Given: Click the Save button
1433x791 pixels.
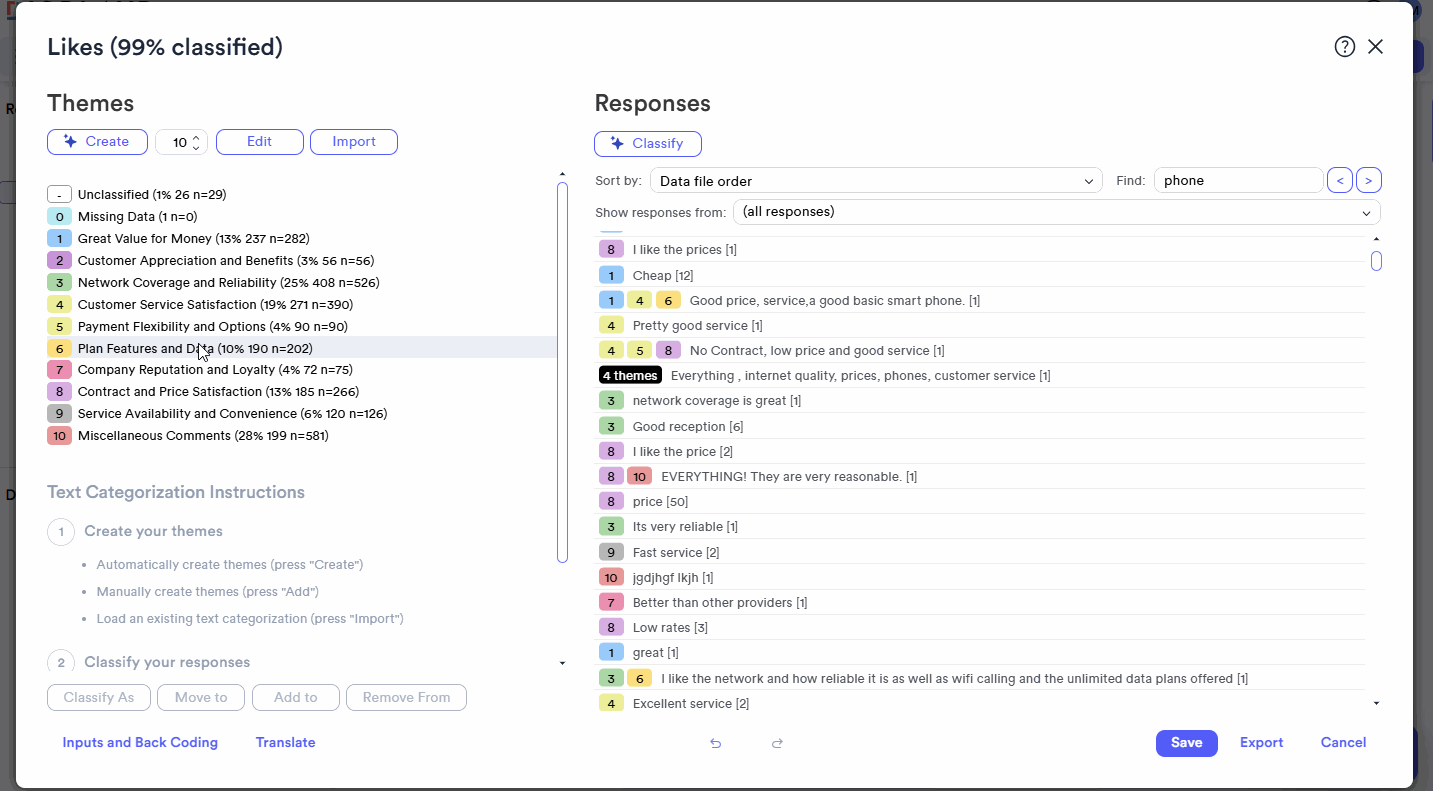Looking at the screenshot, I should (1186, 743).
